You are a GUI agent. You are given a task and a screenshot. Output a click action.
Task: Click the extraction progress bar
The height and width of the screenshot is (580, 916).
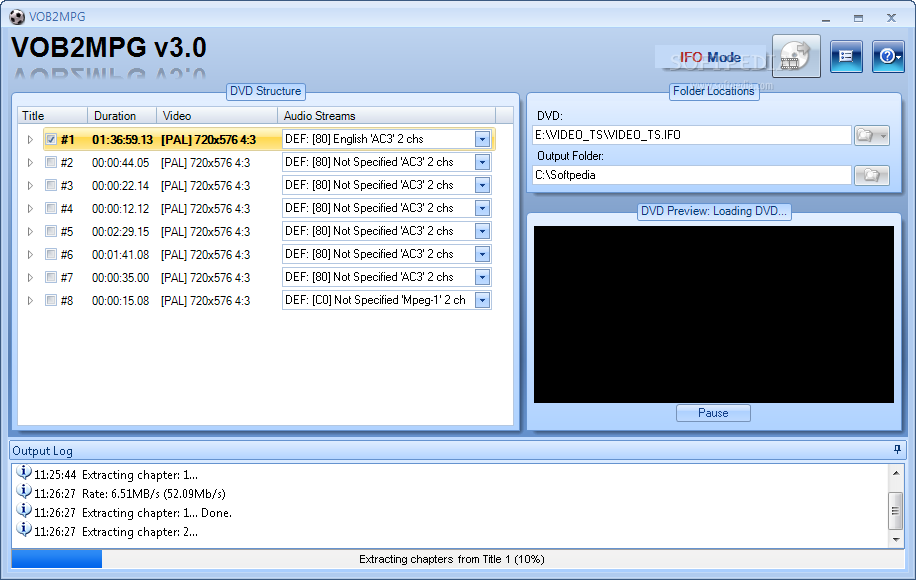tap(457, 559)
